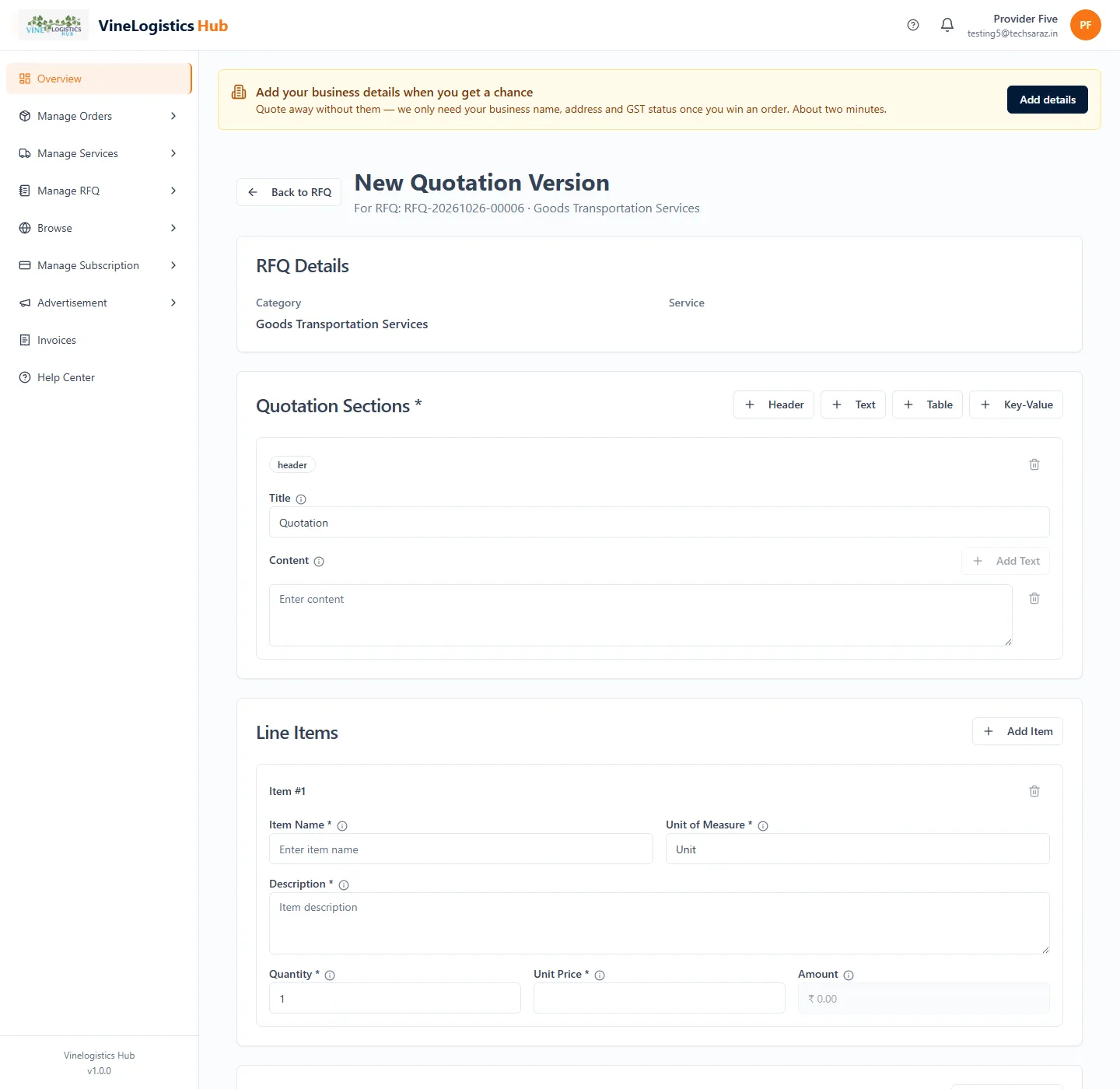Delete line Item #1
The image size is (1120, 1089).
[x=1034, y=791]
